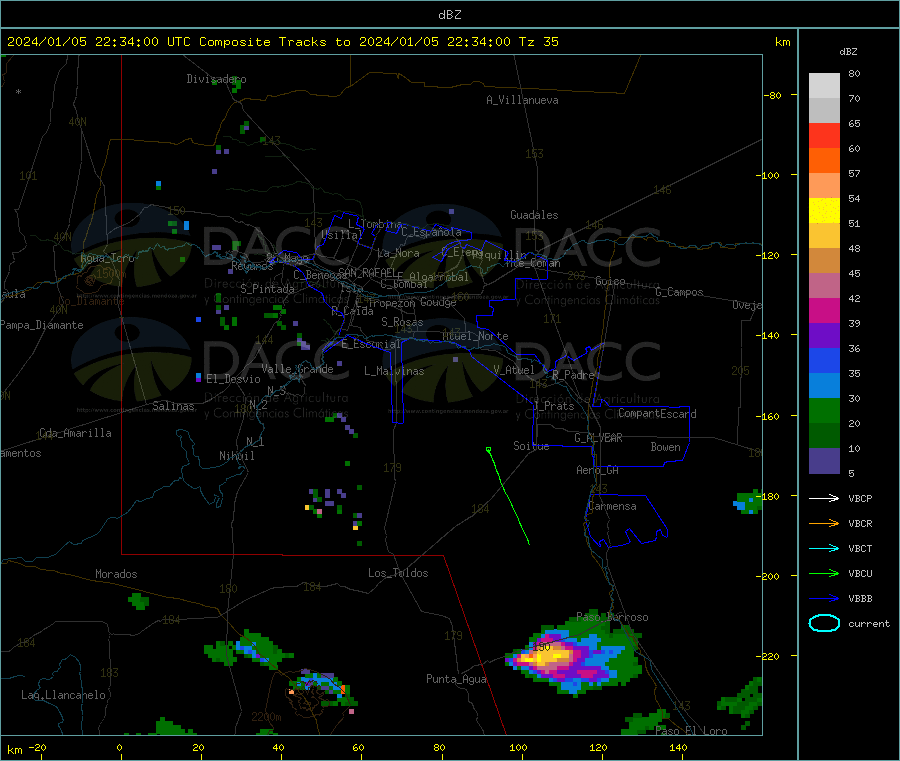Click the Guadales map label

[x=534, y=215]
